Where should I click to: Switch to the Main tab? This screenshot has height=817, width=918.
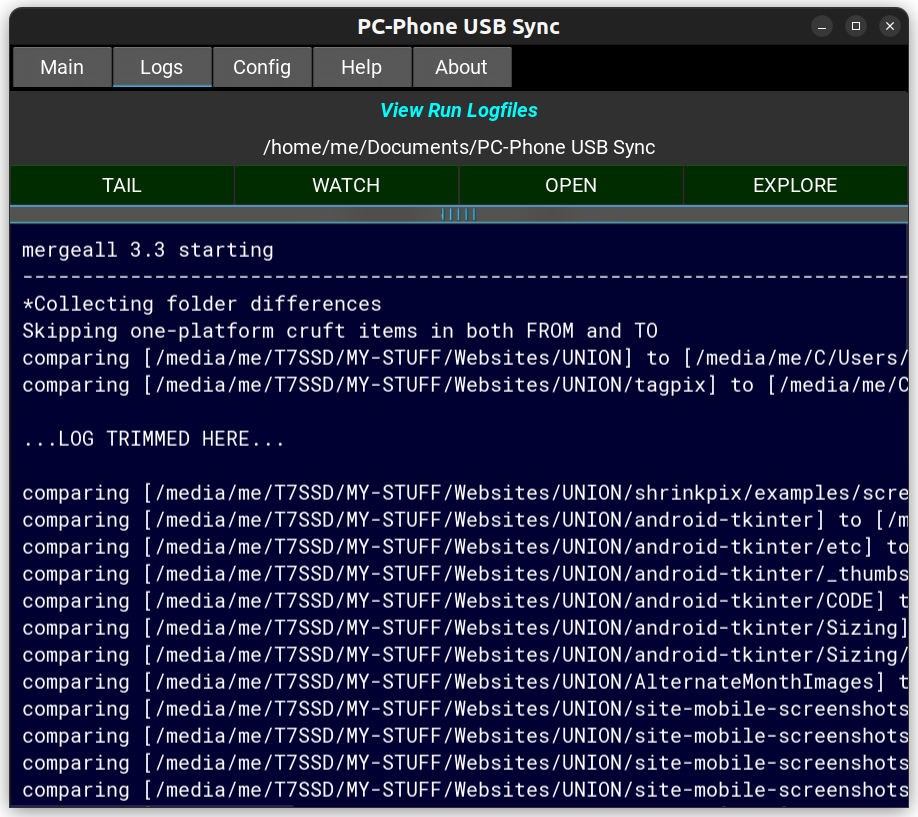pos(62,67)
